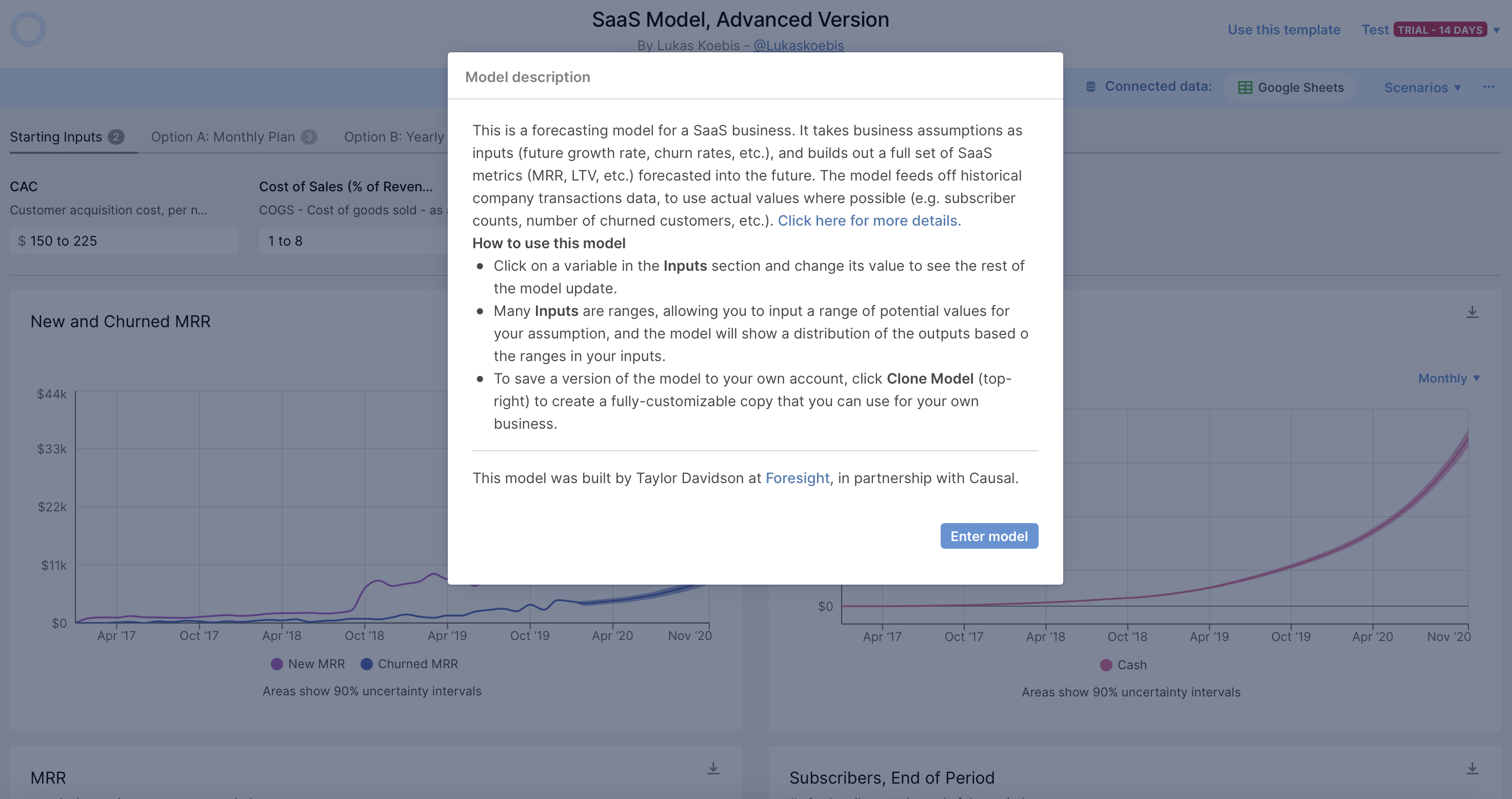The height and width of the screenshot is (799, 1512).
Task: Click the CAC range input field
Action: (x=124, y=241)
